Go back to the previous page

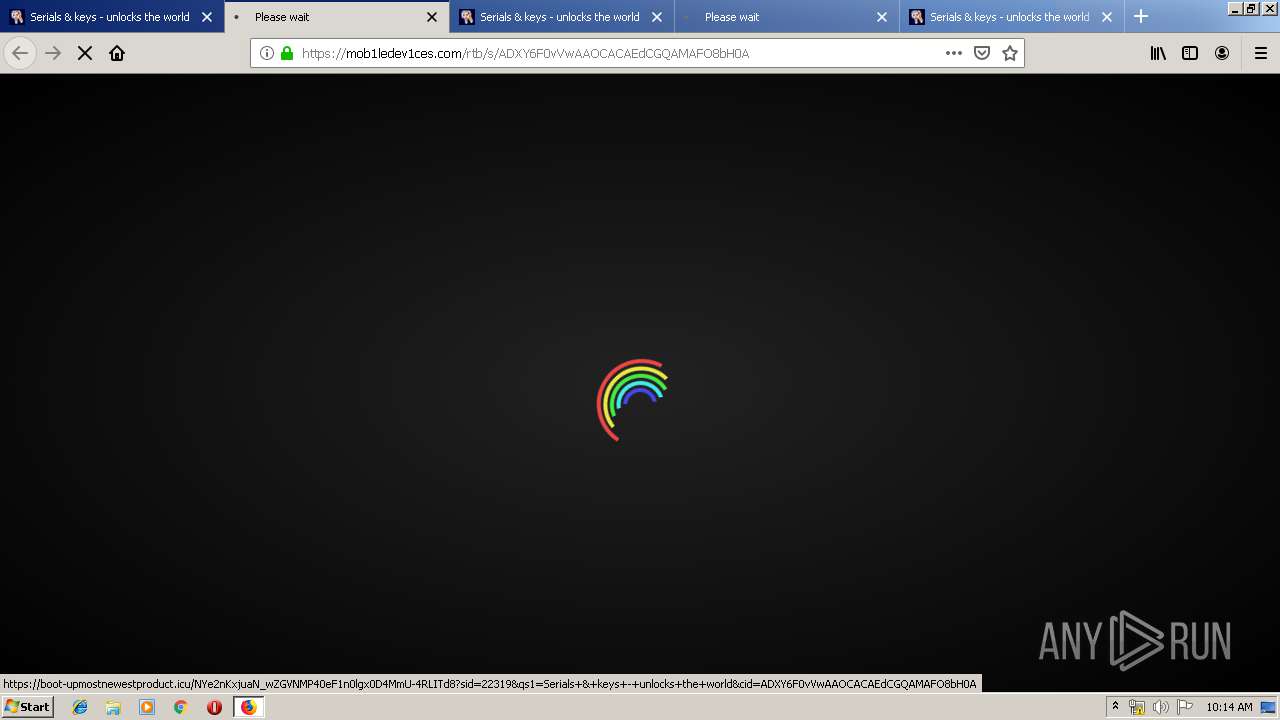pyautogui.click(x=20, y=53)
